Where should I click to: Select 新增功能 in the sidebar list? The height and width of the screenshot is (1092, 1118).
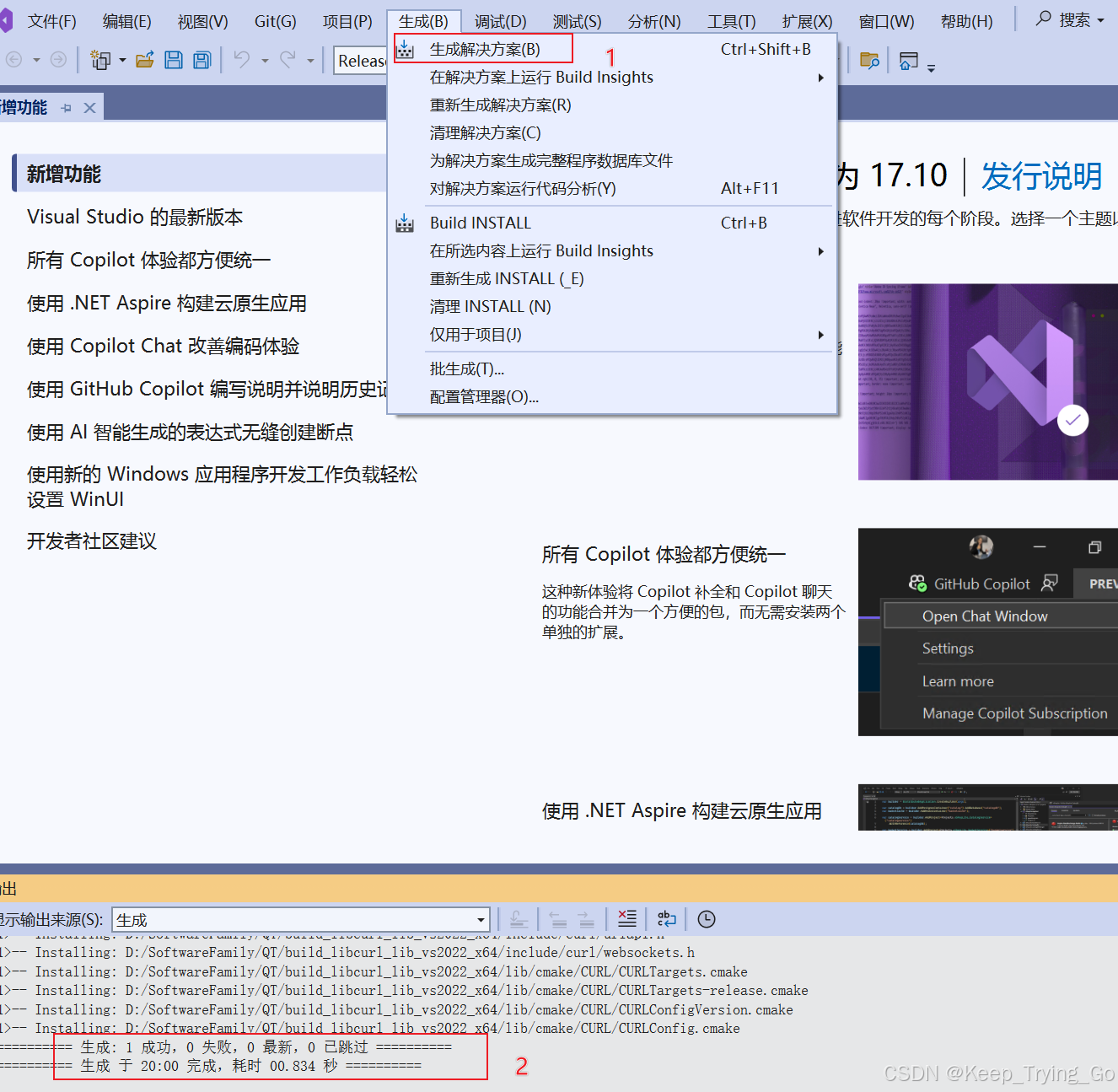point(200,174)
